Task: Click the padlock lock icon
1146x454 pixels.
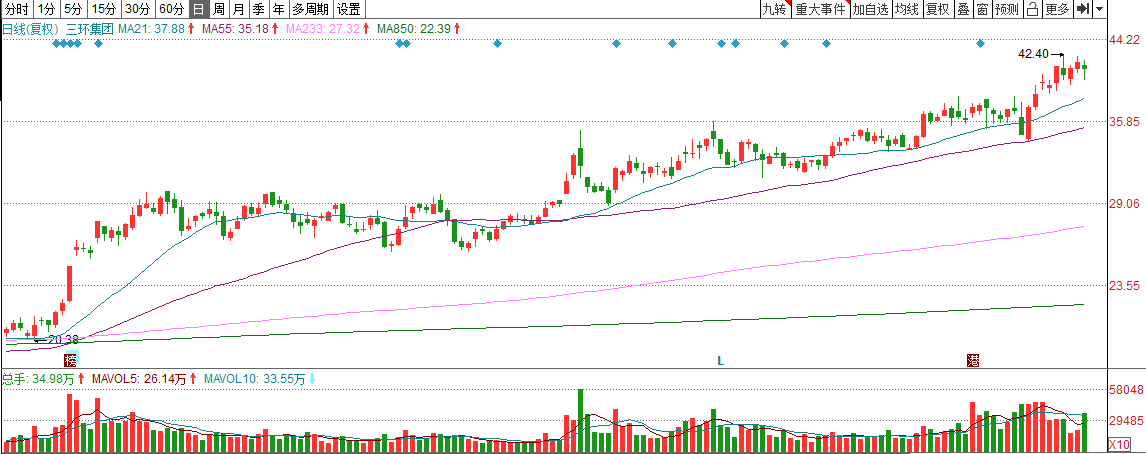Action: [1032, 10]
